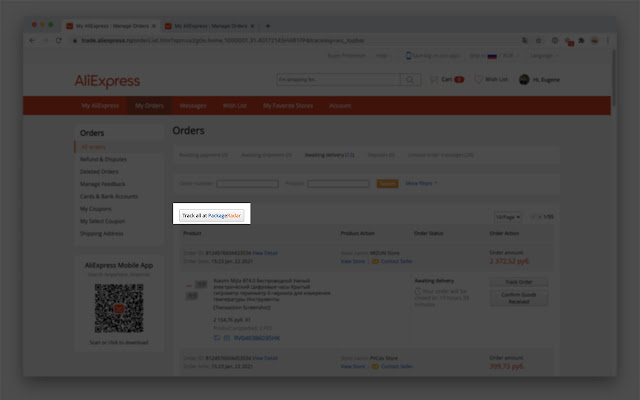Open the Language dropdown
640x400 pixels.
[544, 56]
